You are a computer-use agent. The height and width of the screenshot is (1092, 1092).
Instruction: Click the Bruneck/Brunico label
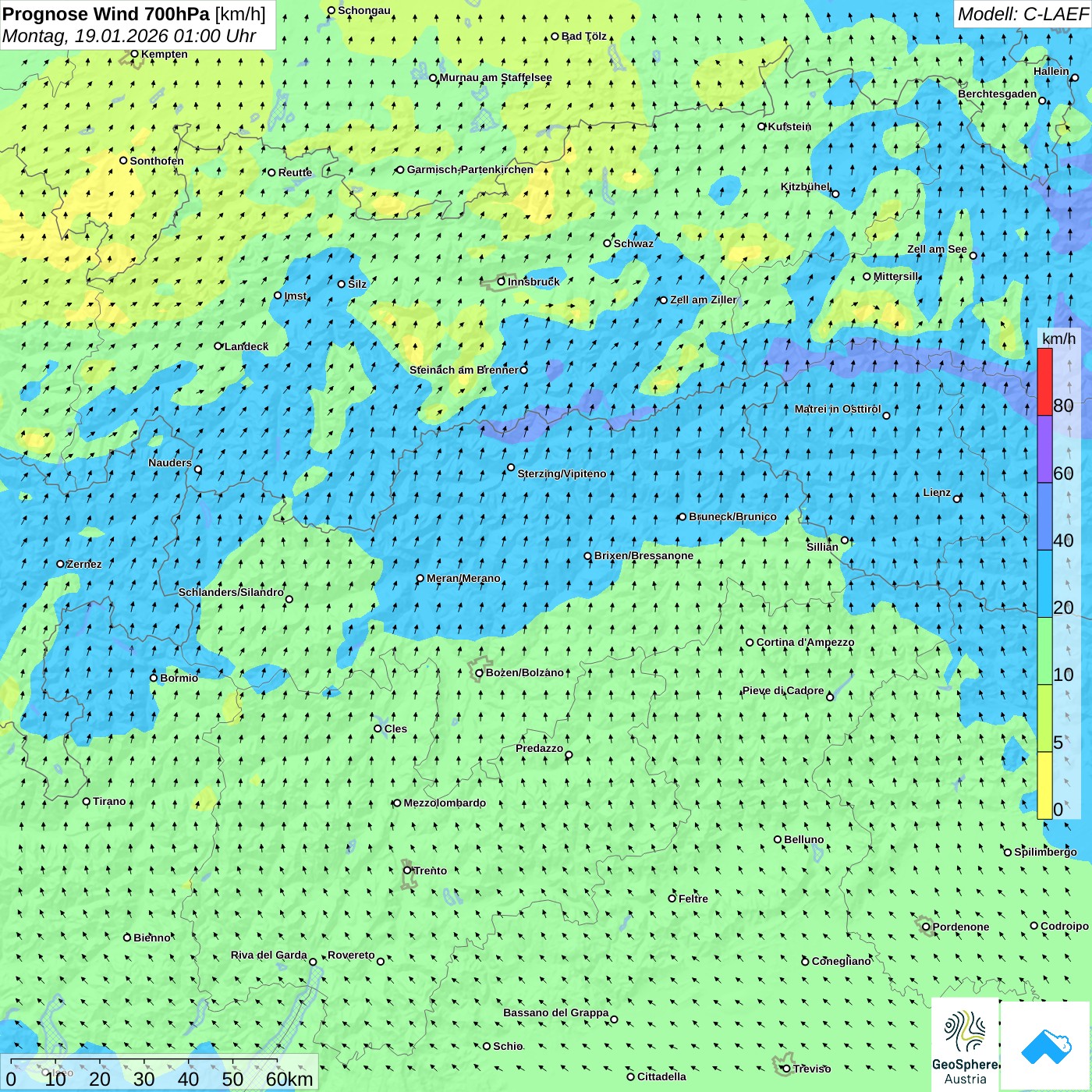tap(732, 516)
